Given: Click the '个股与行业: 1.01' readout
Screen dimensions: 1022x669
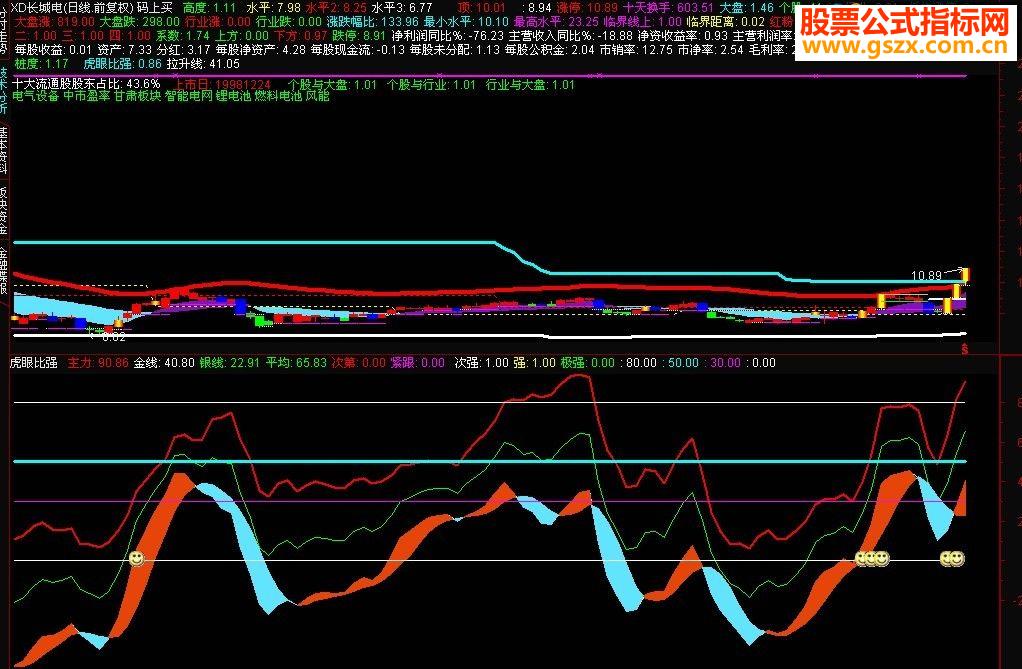Looking at the screenshot, I should [x=431, y=85].
